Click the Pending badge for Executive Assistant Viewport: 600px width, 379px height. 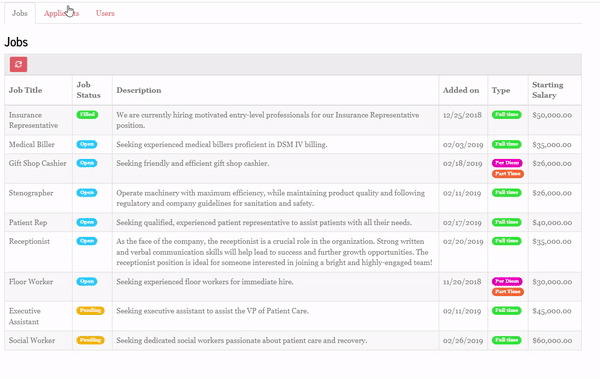(90, 310)
